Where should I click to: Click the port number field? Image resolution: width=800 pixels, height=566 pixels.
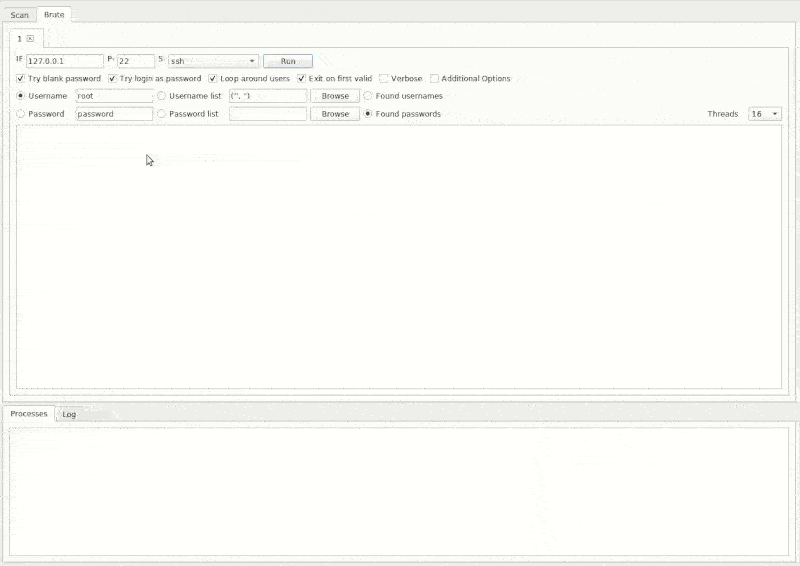click(x=135, y=61)
